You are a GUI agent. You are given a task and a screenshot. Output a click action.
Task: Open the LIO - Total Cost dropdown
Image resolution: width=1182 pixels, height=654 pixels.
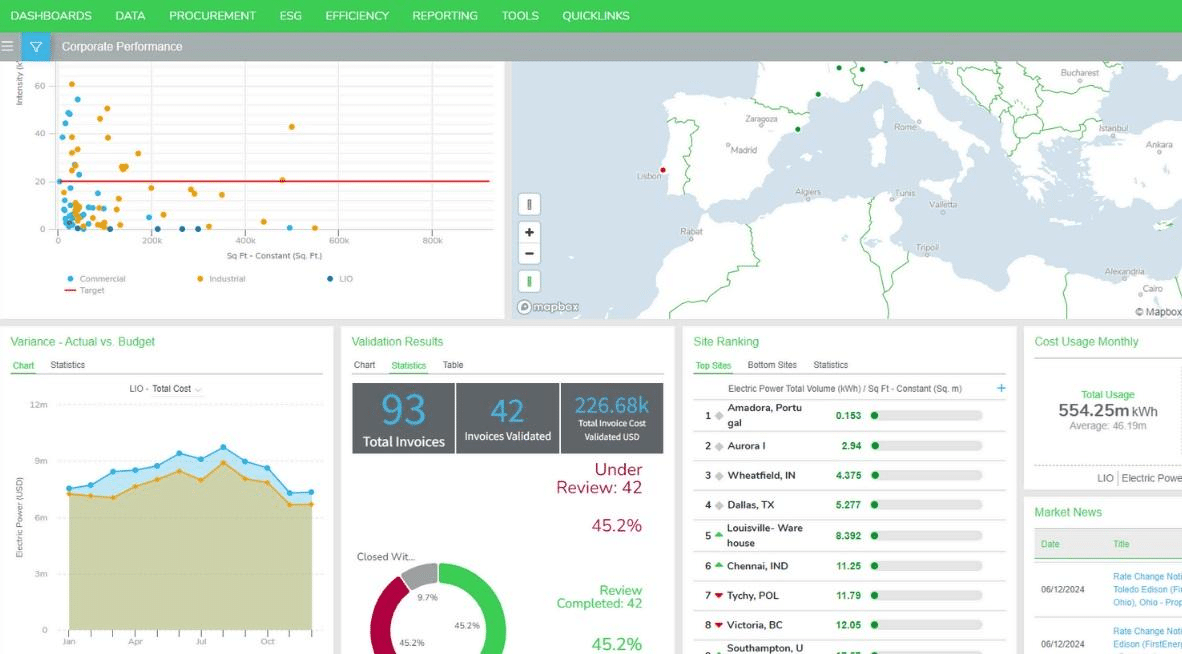pos(166,389)
